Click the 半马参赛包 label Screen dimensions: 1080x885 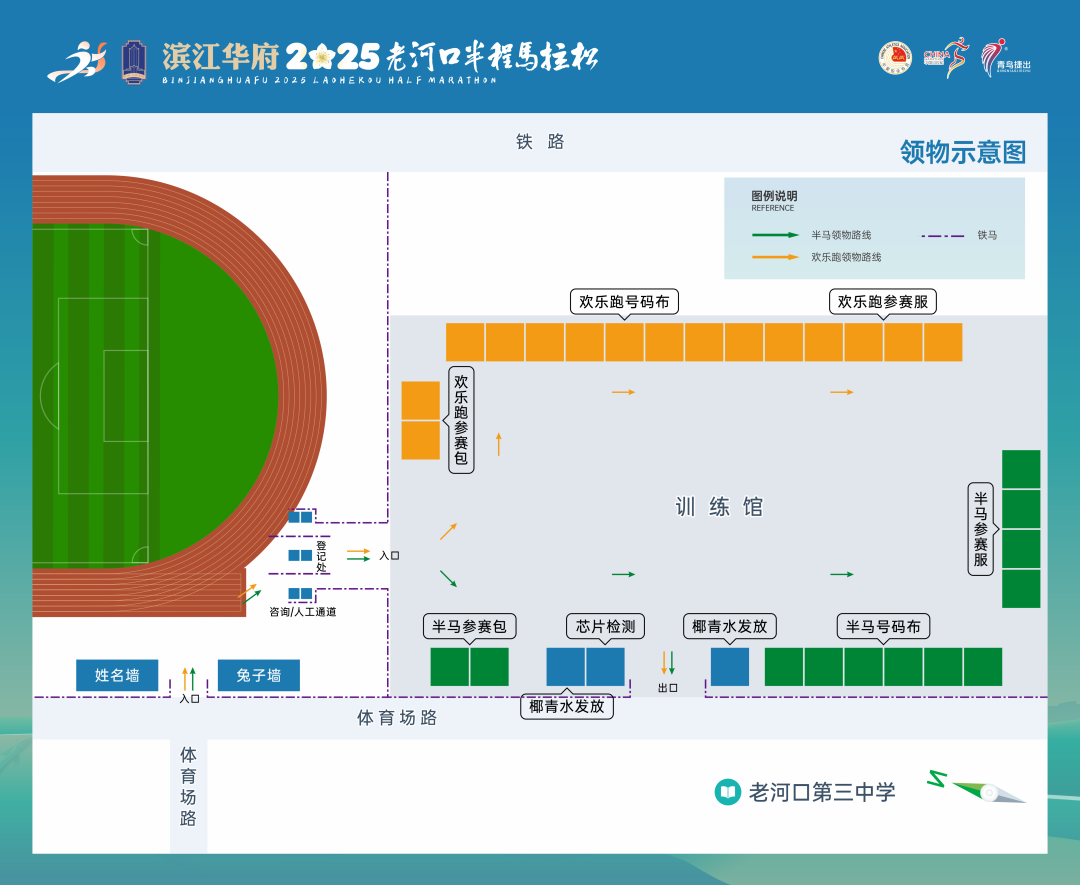click(x=470, y=627)
